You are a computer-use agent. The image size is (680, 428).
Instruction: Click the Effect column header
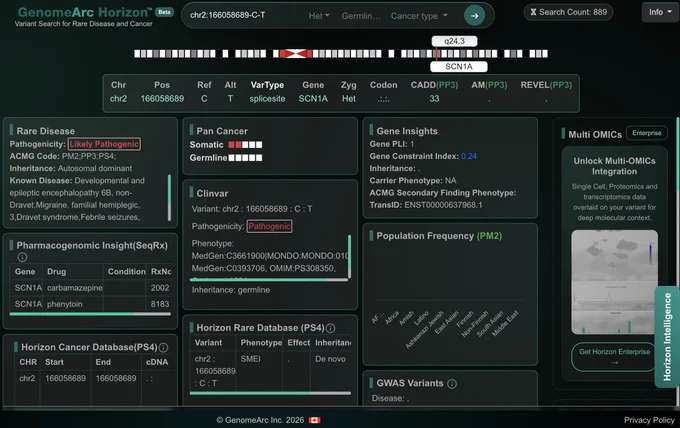(298, 343)
